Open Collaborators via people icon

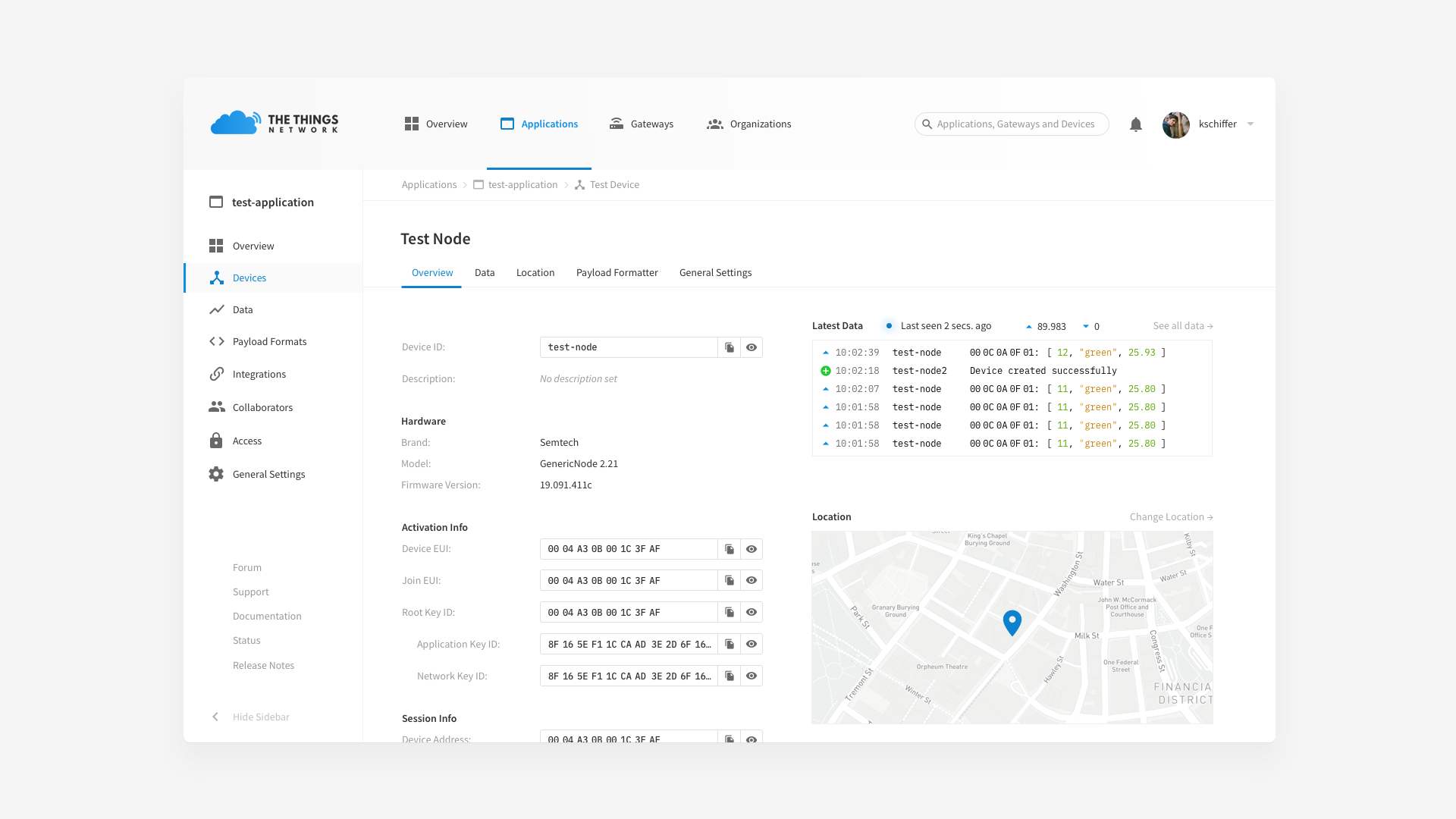point(215,407)
